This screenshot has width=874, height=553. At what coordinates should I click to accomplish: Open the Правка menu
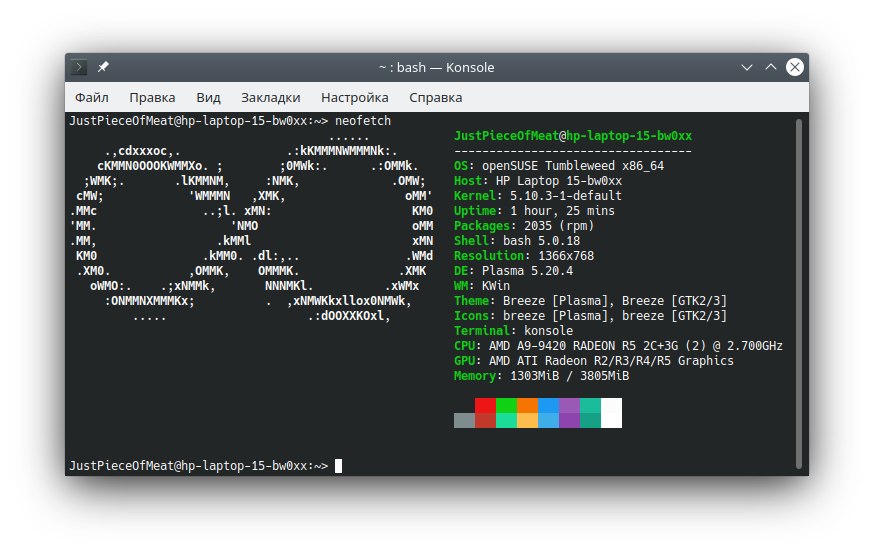tap(152, 98)
